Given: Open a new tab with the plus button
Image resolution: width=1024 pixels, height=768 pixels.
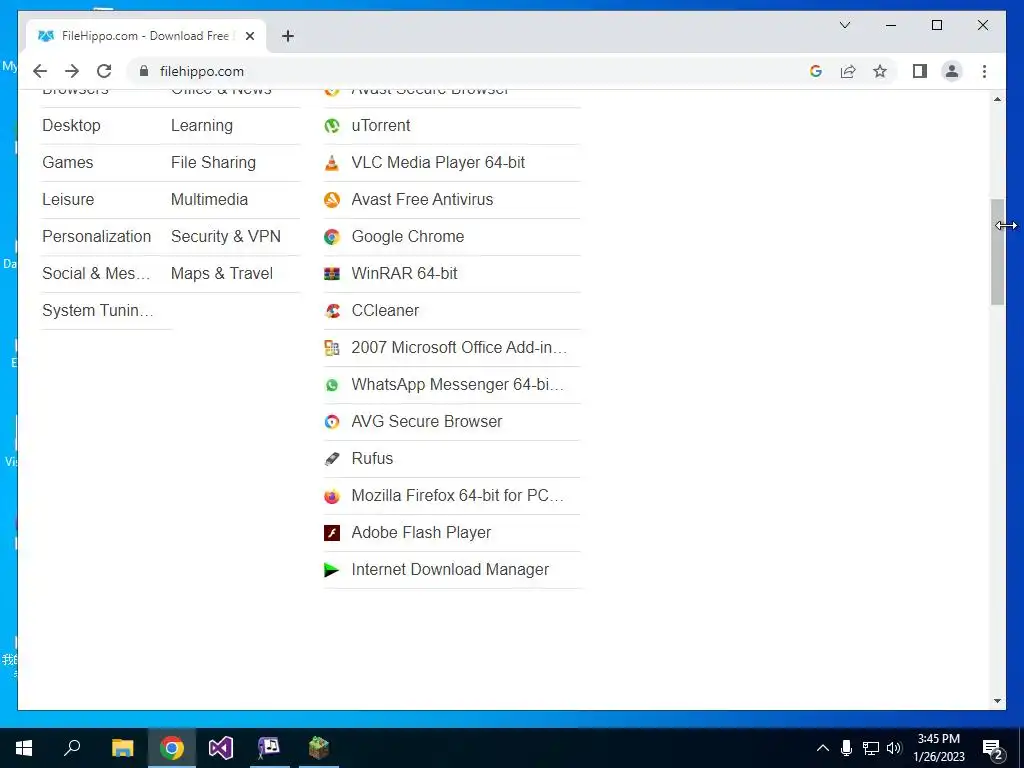Looking at the screenshot, I should tap(288, 36).
